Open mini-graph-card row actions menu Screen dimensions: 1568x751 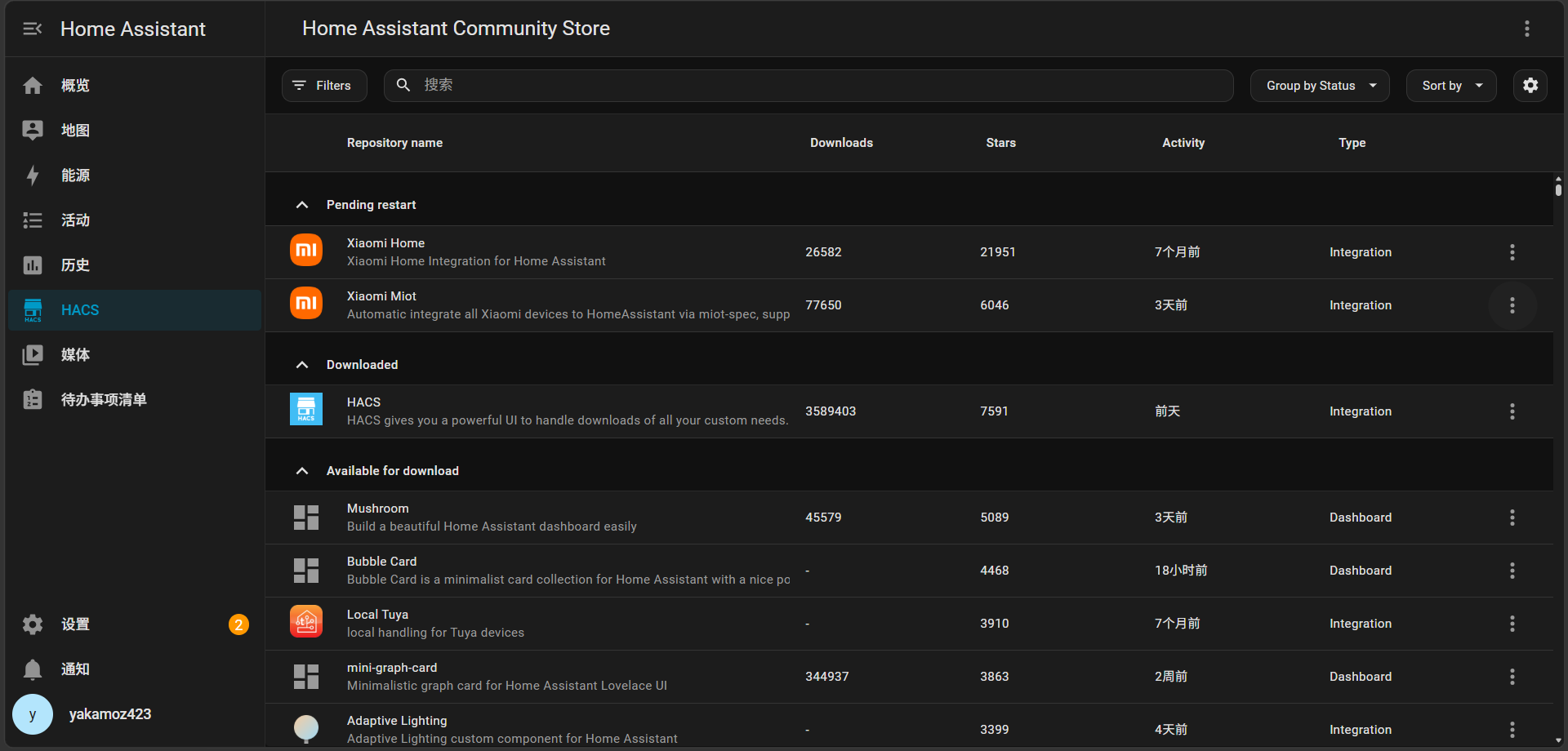pos(1512,677)
